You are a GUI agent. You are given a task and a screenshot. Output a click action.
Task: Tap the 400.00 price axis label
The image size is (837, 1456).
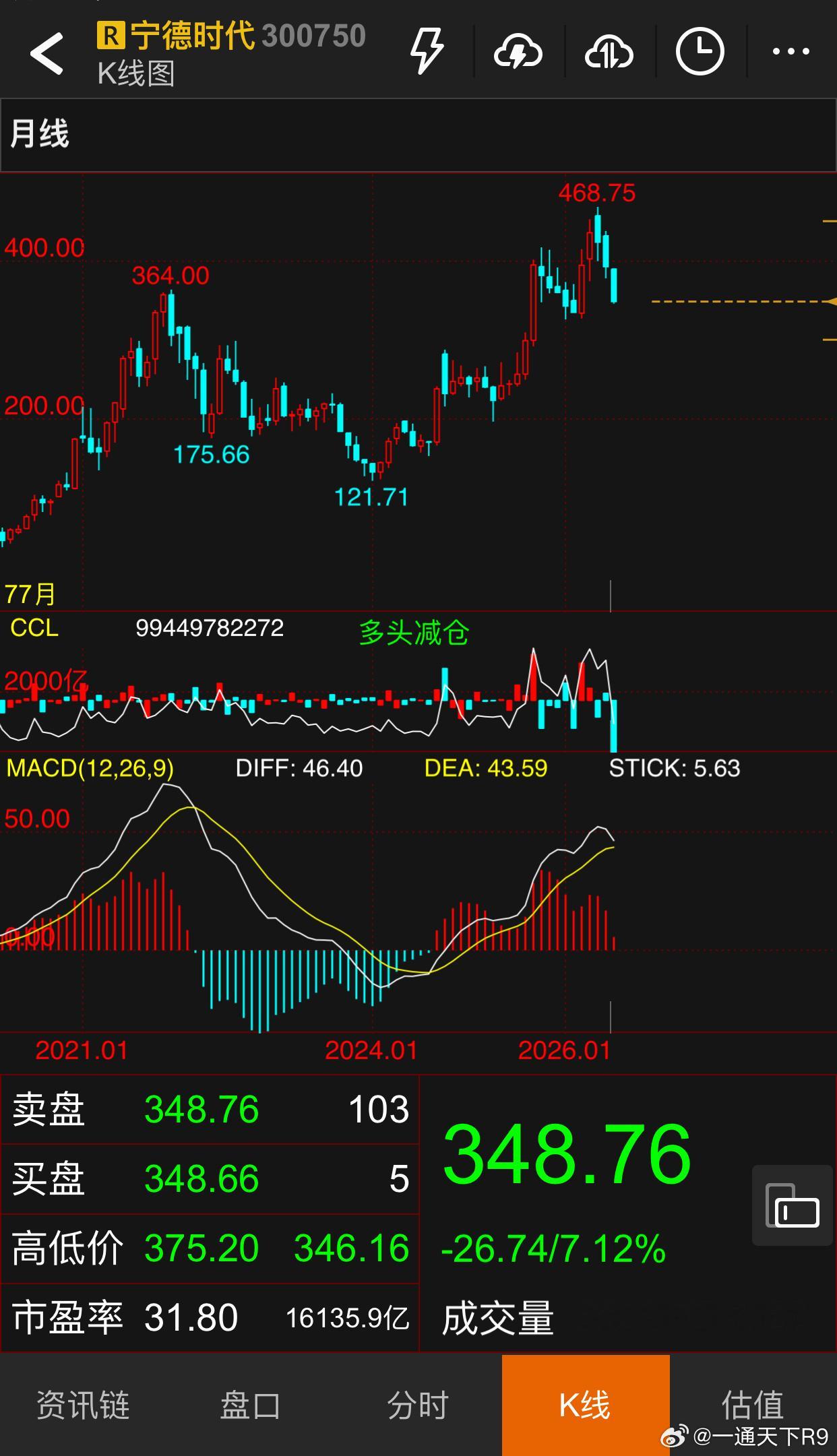(x=44, y=248)
